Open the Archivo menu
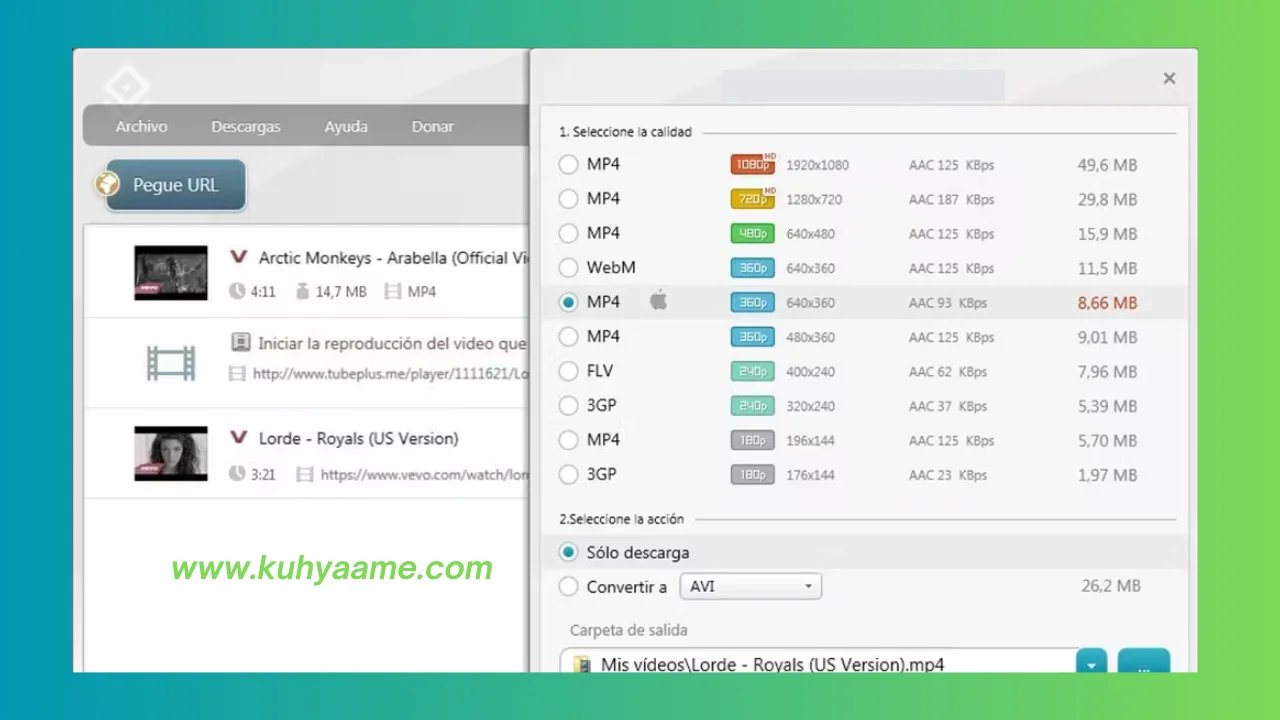Viewport: 1280px width, 720px height. 141,127
